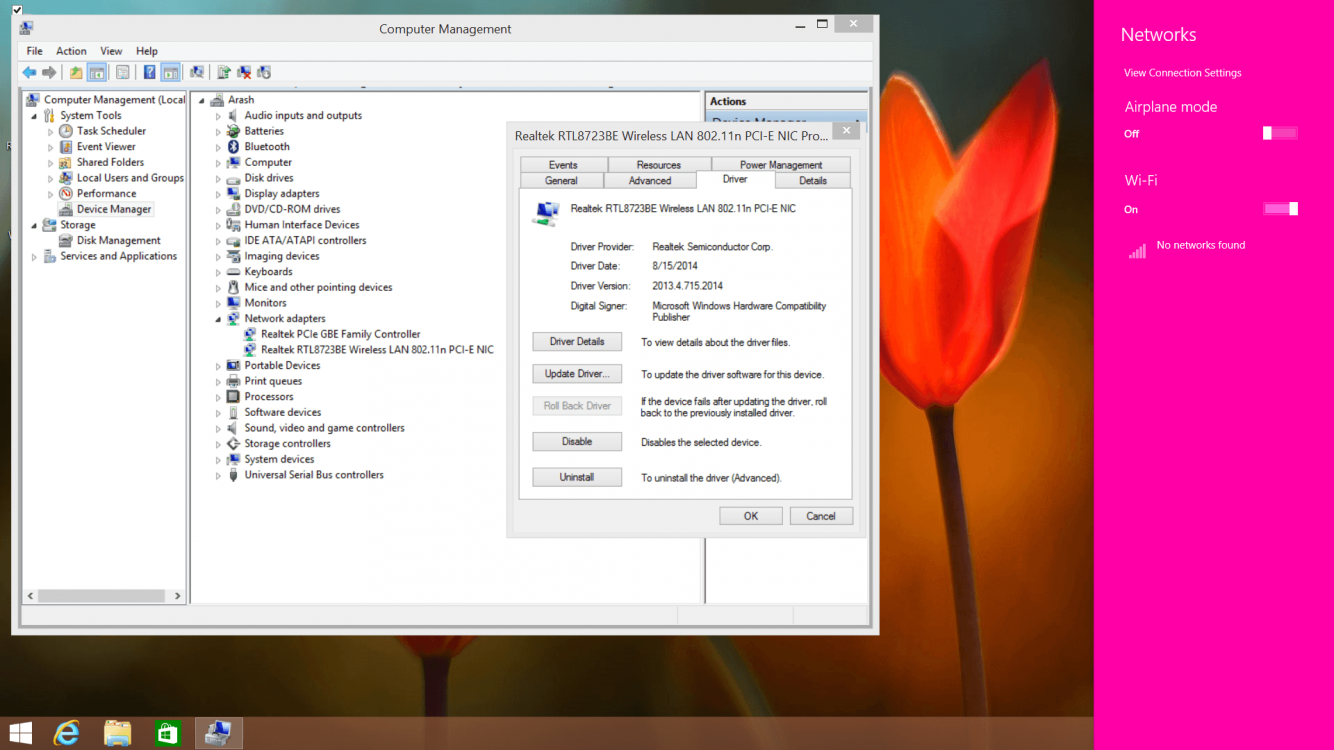Switch to the Resources tab

(659, 165)
